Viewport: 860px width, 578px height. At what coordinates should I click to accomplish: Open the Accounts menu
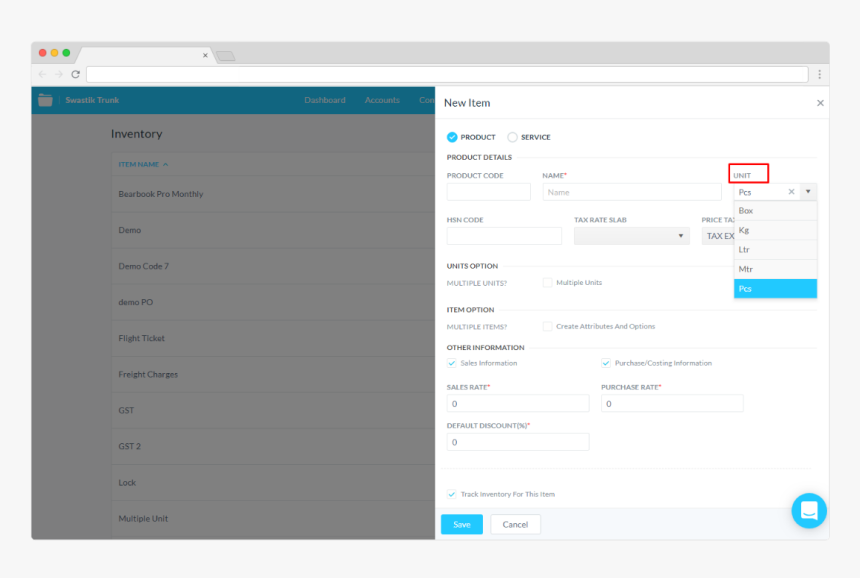coord(382,100)
